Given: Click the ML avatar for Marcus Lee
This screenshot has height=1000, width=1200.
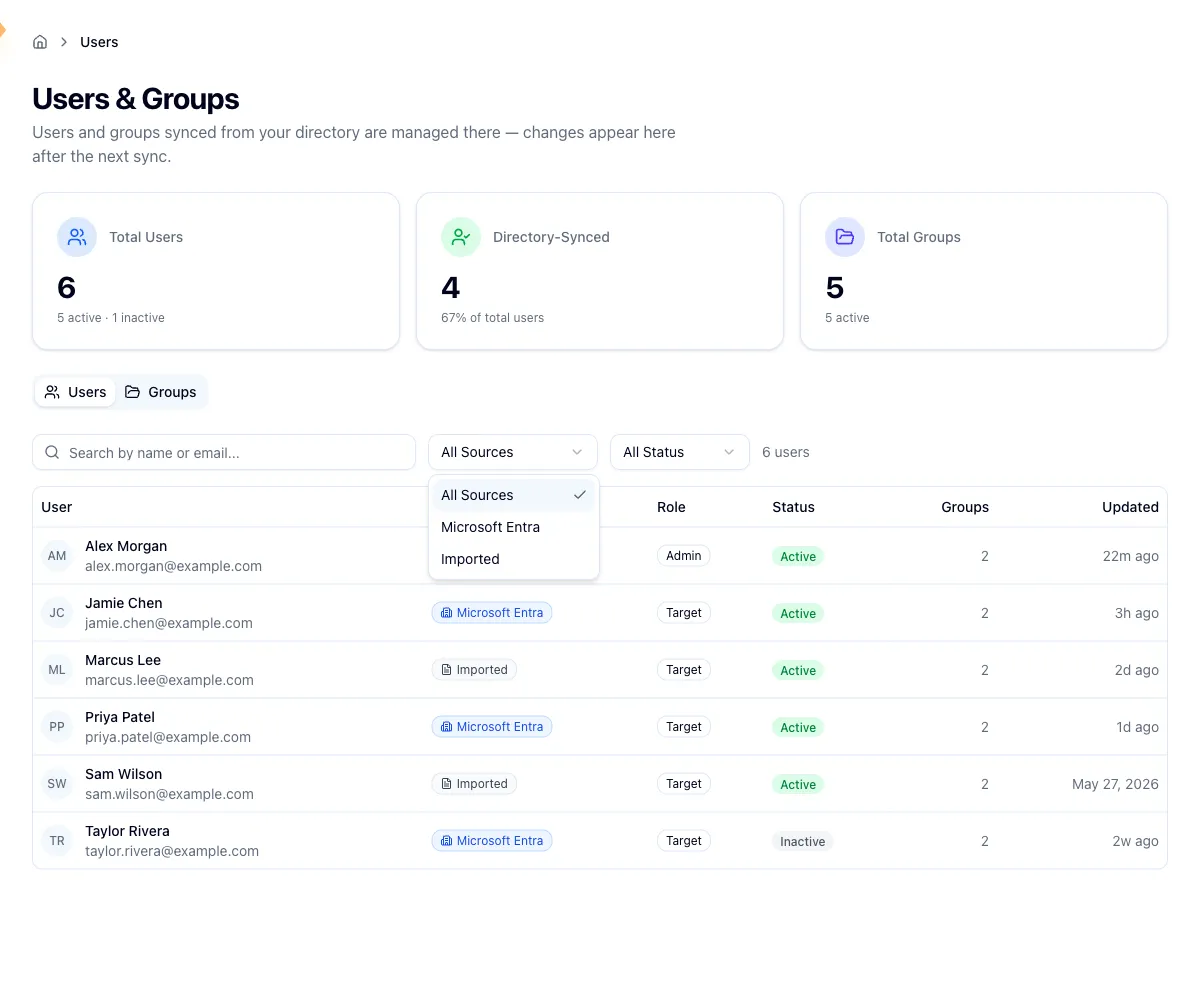Looking at the screenshot, I should coord(57,670).
